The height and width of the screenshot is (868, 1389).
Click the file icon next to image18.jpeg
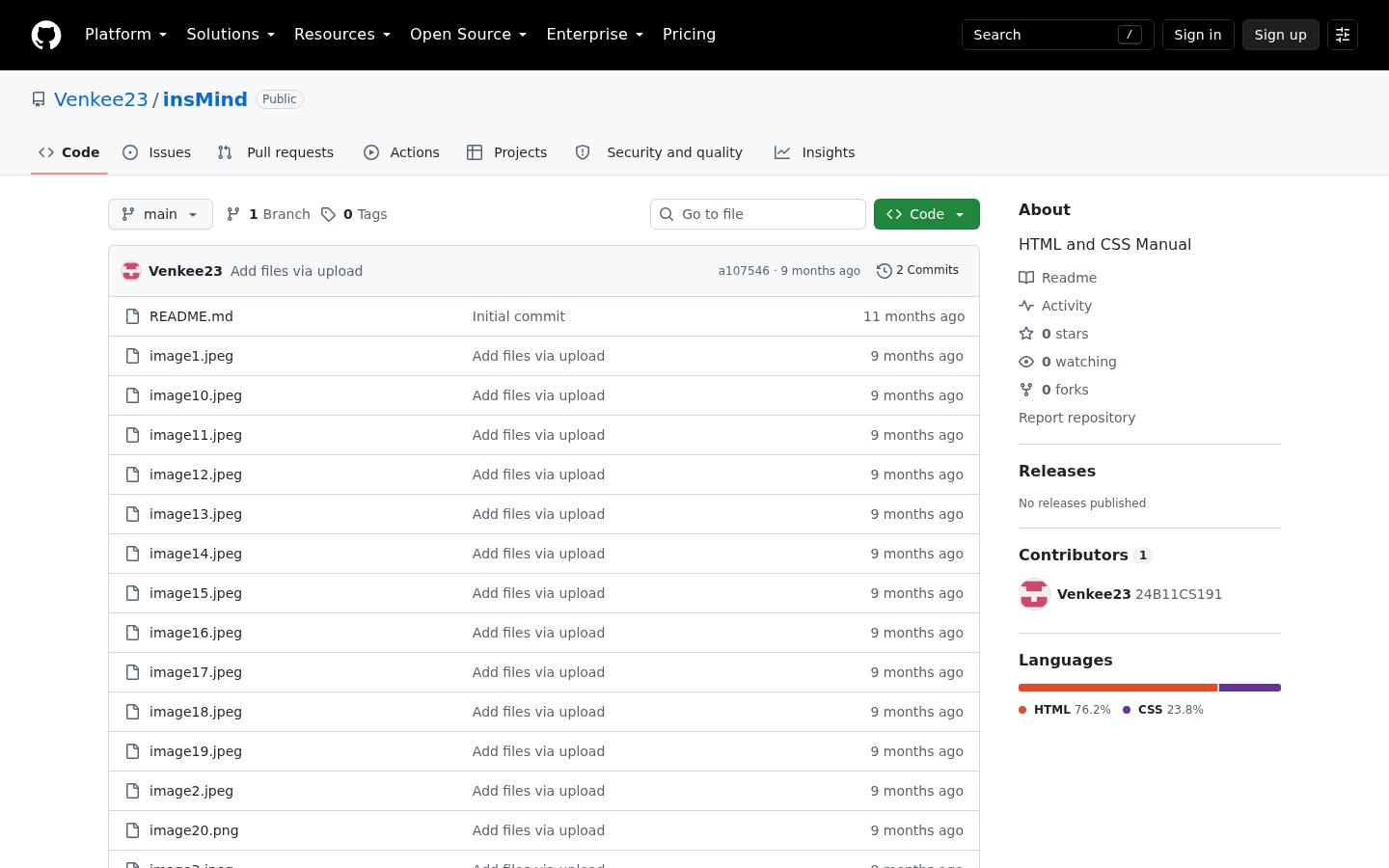click(133, 712)
